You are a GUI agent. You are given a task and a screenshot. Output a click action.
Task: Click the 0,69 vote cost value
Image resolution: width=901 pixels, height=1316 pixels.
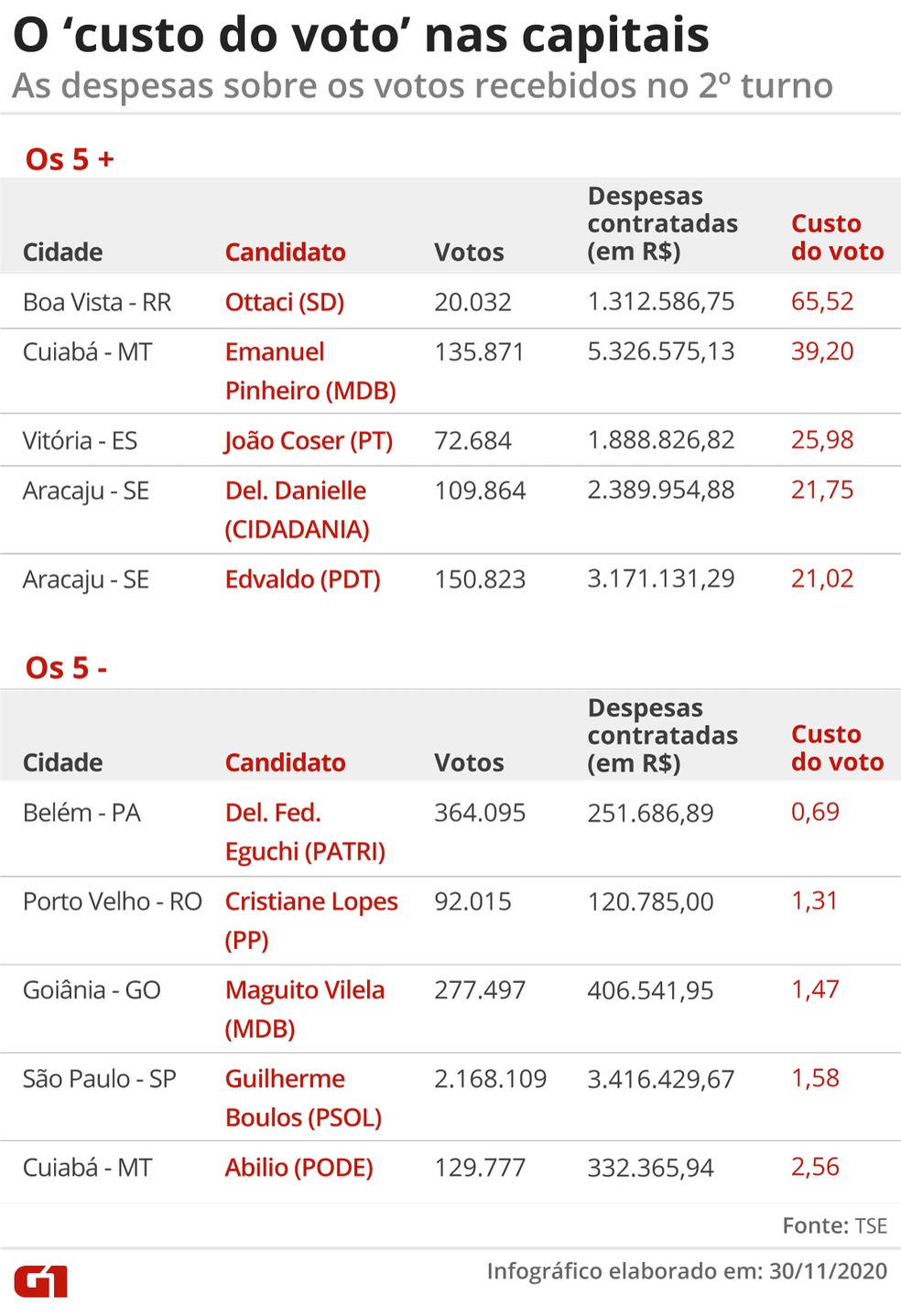815,812
